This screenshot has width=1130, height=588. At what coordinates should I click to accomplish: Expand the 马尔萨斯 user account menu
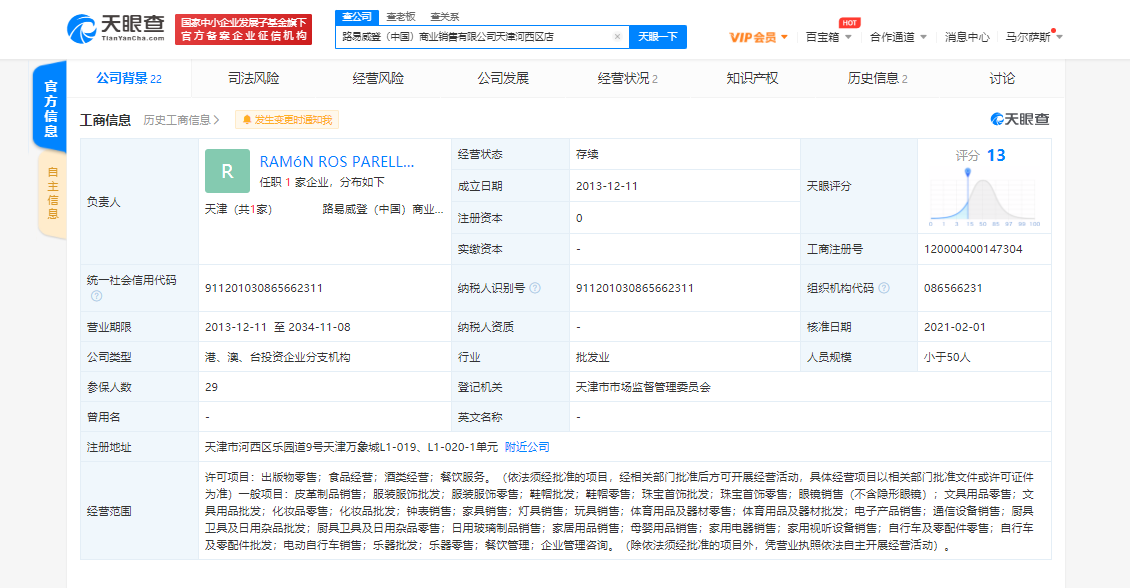(x=1034, y=37)
